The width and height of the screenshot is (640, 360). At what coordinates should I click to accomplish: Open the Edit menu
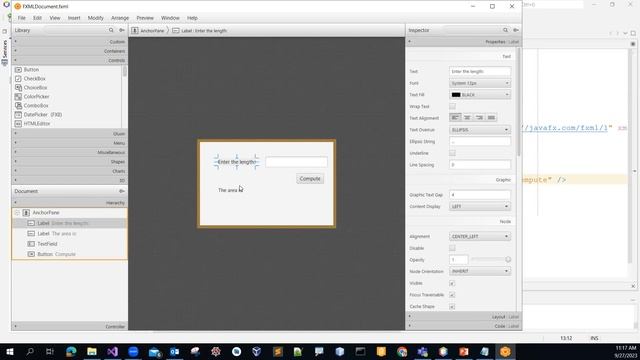click(38, 18)
